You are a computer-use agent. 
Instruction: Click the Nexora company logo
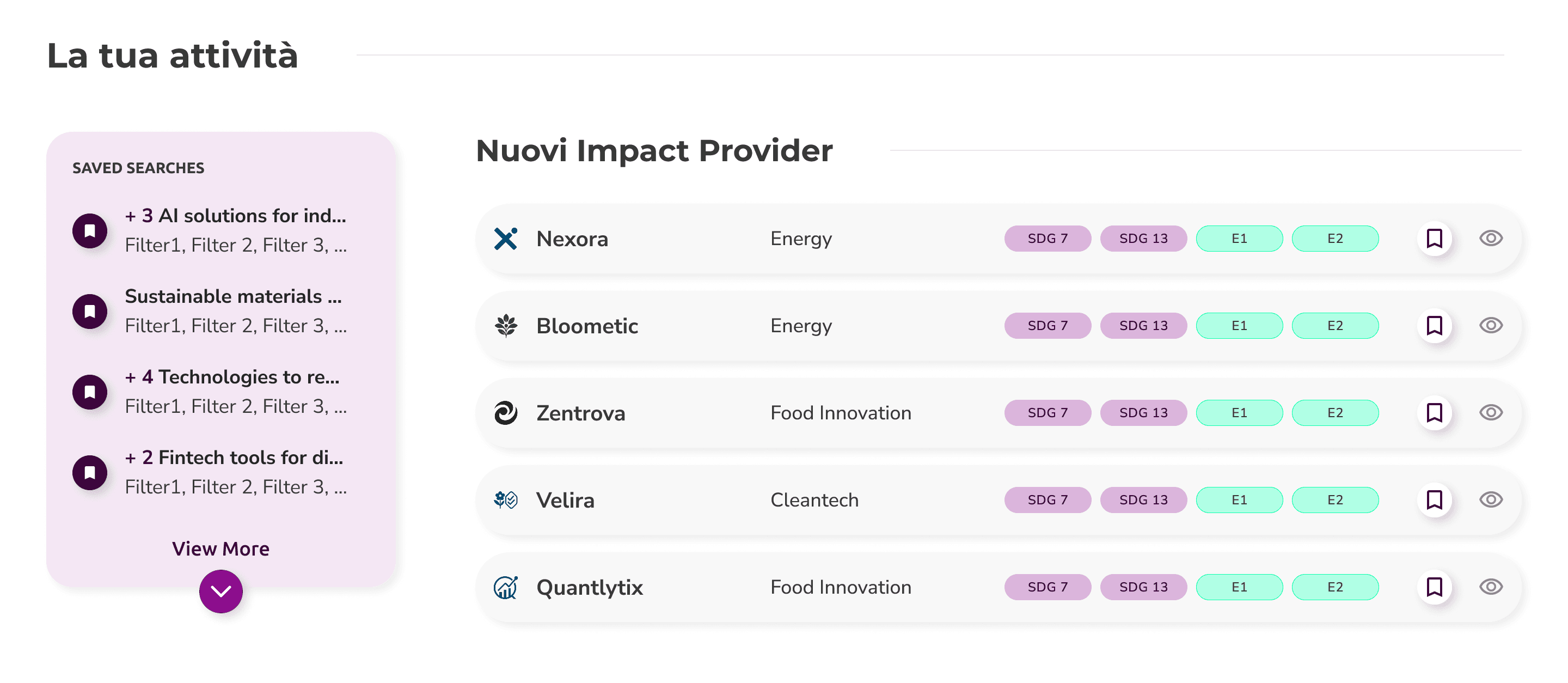click(505, 239)
